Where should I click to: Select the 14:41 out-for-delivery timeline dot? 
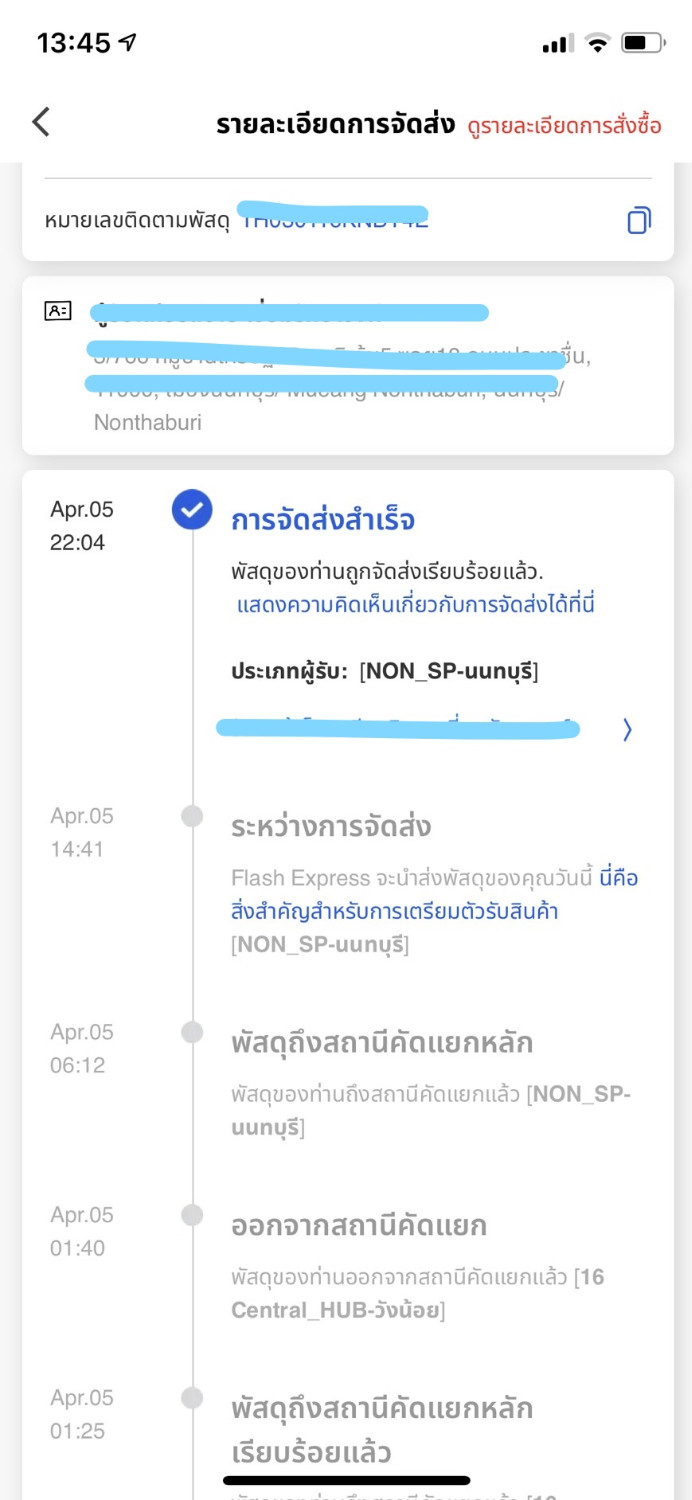click(x=192, y=816)
